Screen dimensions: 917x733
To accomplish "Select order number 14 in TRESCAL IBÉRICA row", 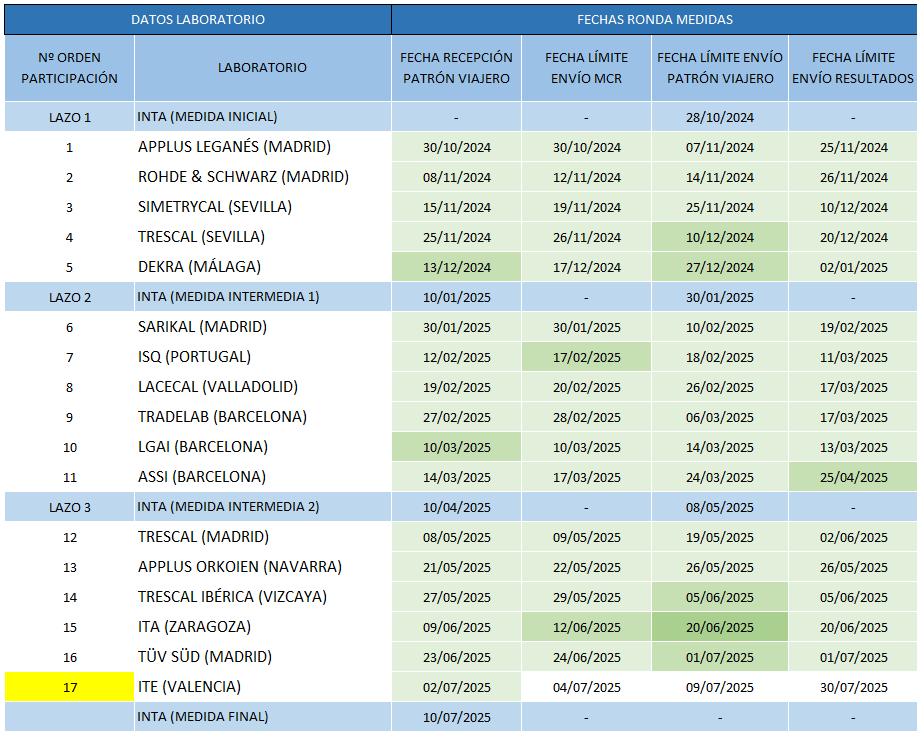I will [x=70, y=597].
